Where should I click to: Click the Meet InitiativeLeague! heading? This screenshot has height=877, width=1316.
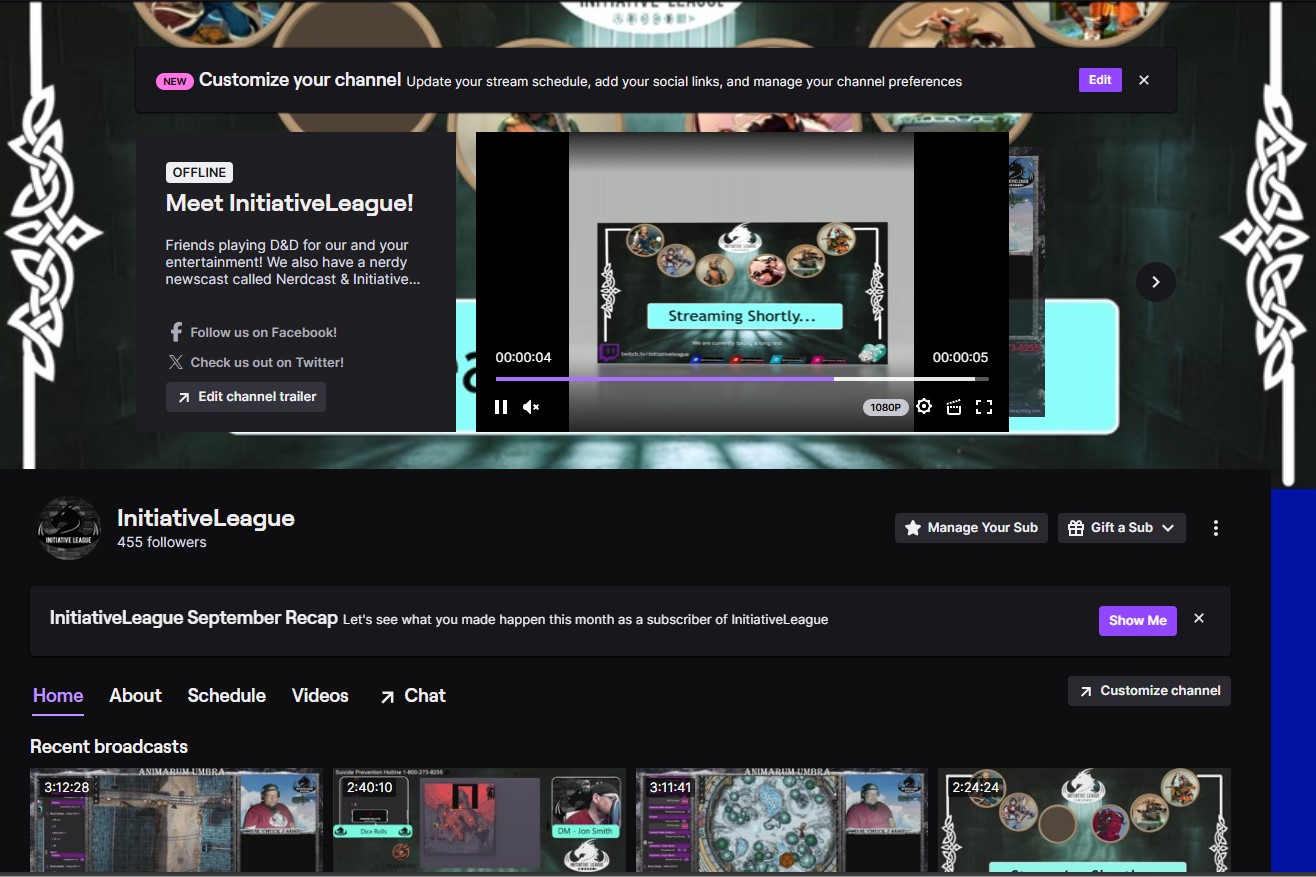pos(290,203)
